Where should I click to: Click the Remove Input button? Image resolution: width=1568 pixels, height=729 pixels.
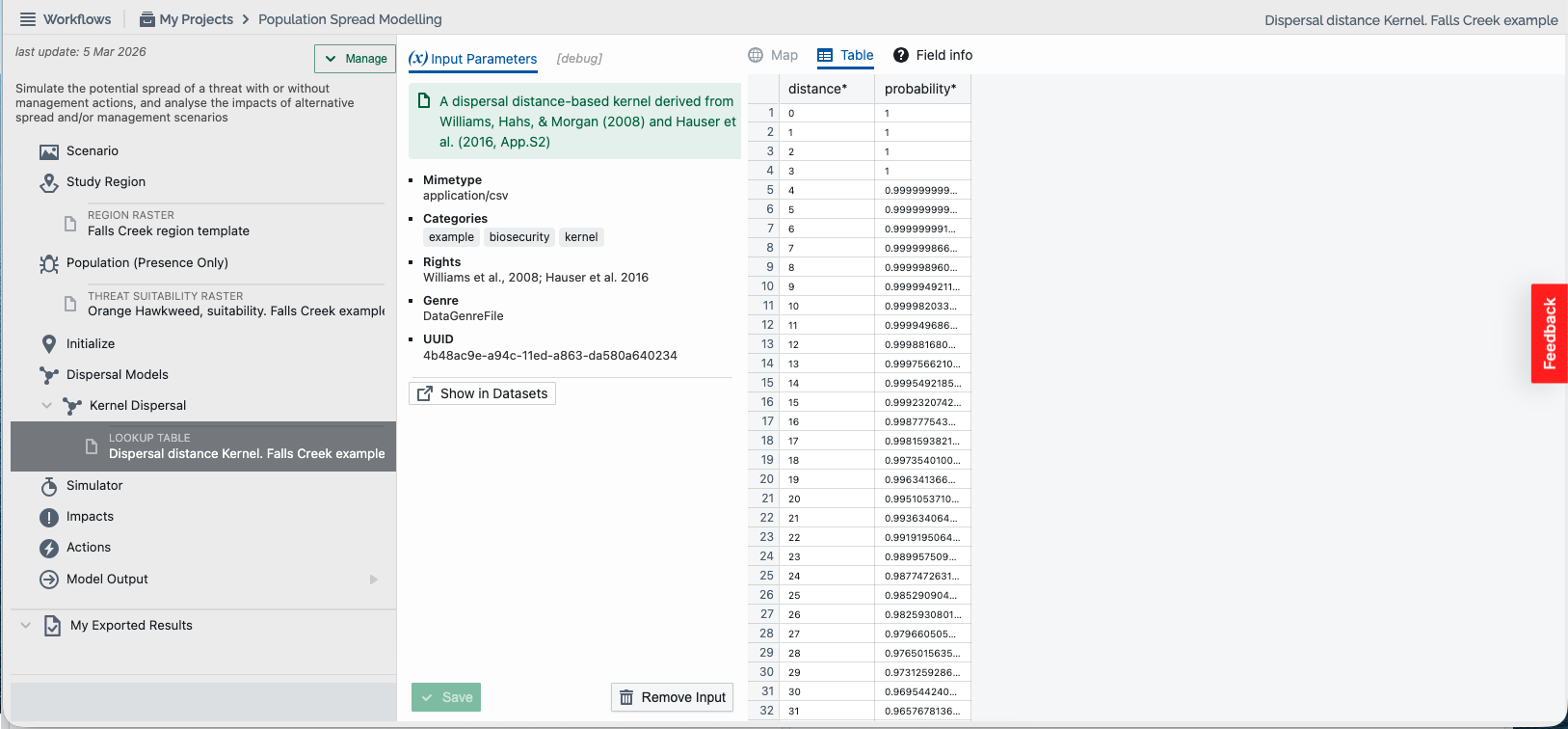coord(672,697)
